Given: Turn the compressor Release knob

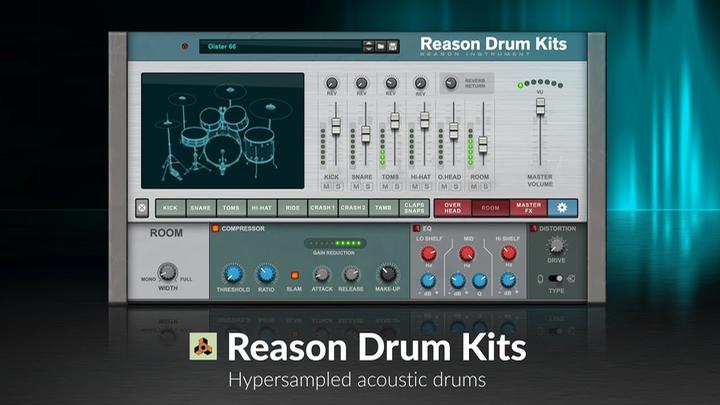Looking at the screenshot, I should coord(351,275).
